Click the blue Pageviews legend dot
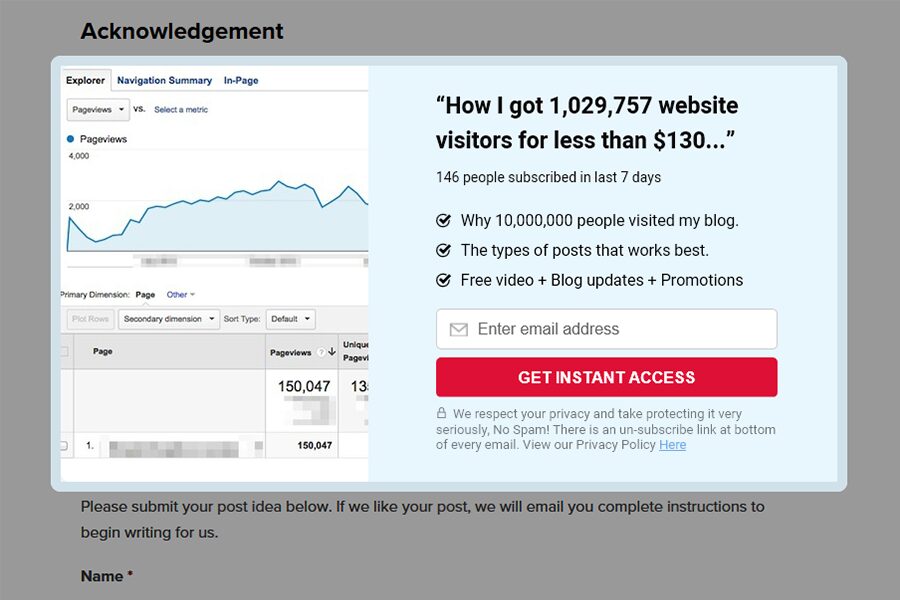The image size is (900, 600). 71,139
